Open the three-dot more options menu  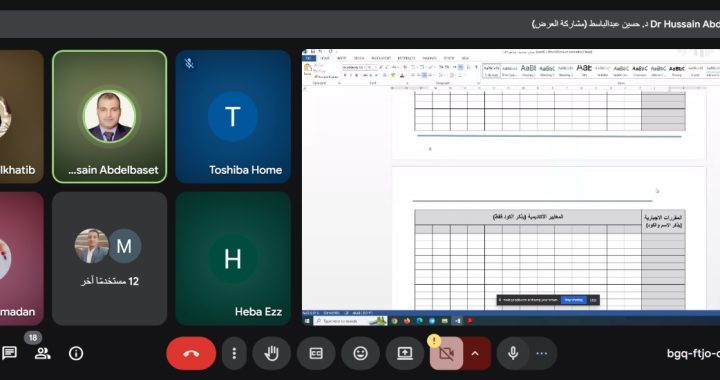(234, 353)
